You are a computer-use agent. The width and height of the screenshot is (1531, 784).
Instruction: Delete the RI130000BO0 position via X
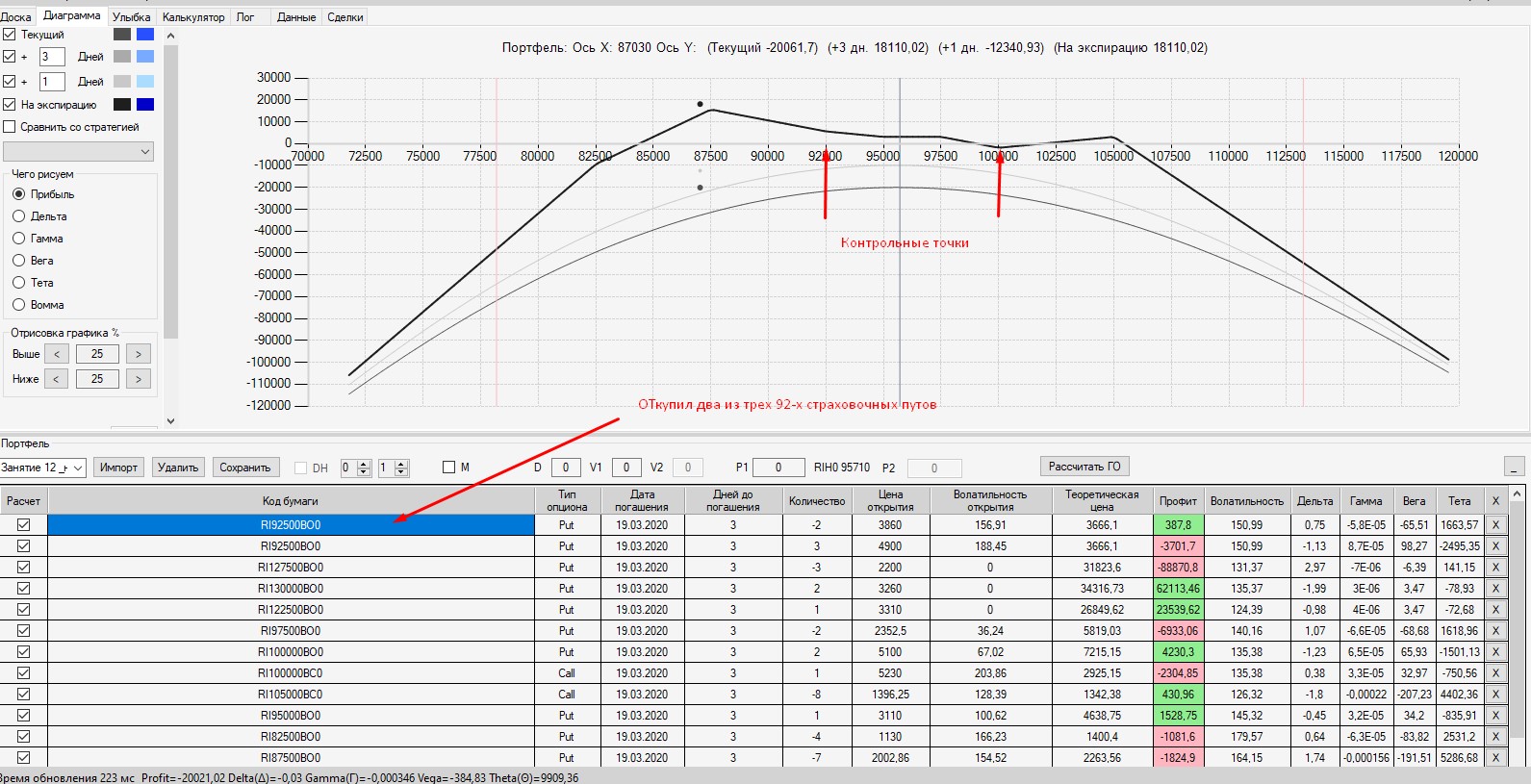tap(1495, 589)
